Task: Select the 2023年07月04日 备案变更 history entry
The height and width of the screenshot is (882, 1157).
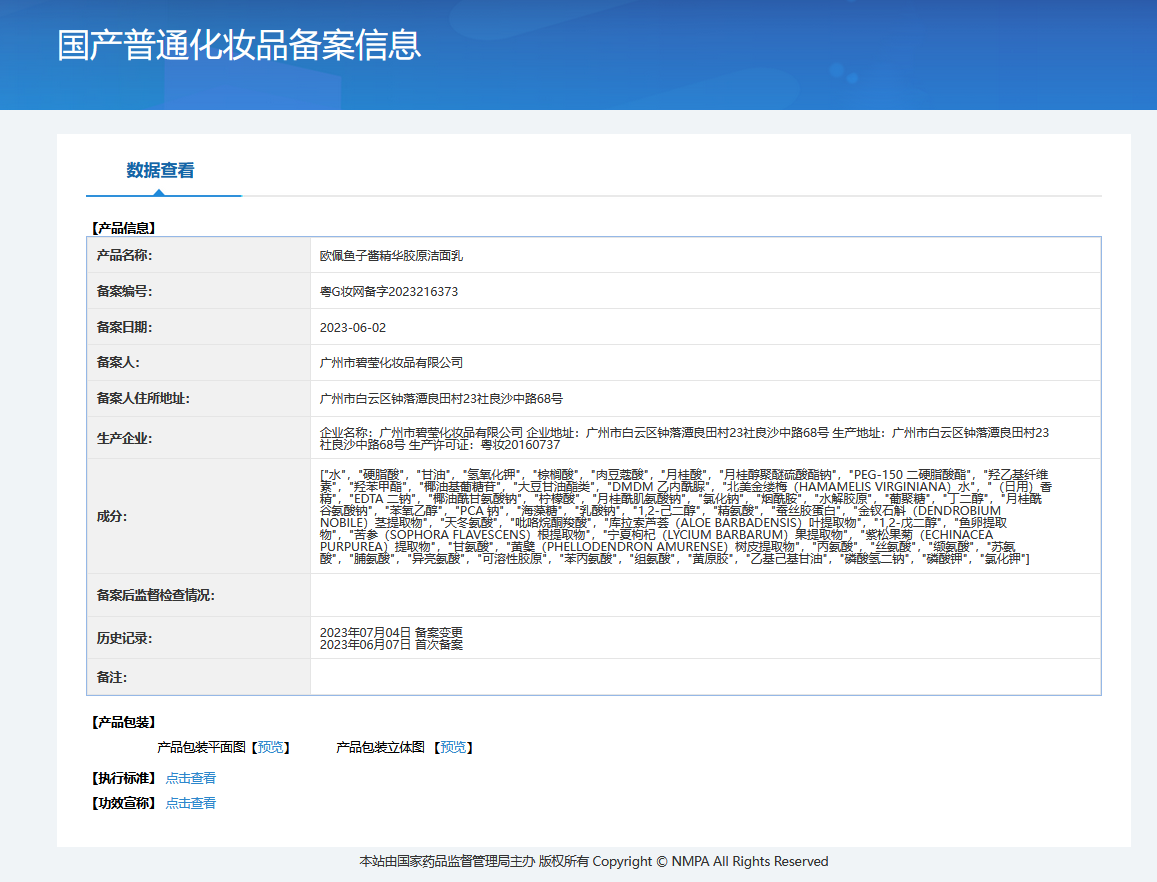Action: [x=391, y=632]
